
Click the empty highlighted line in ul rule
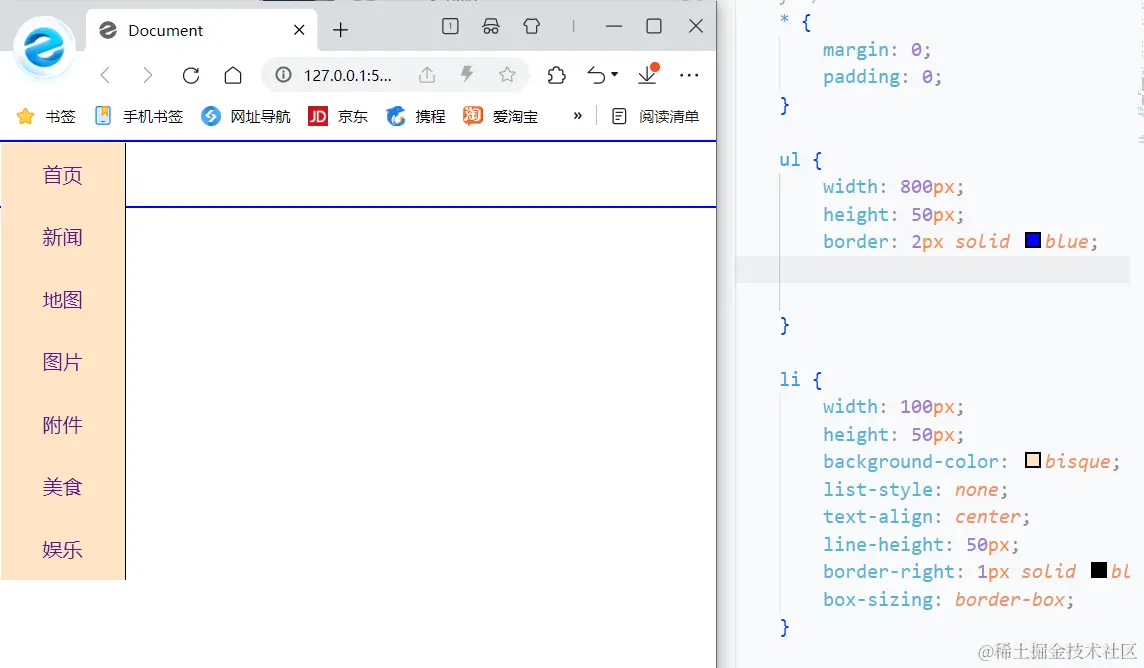coord(933,270)
